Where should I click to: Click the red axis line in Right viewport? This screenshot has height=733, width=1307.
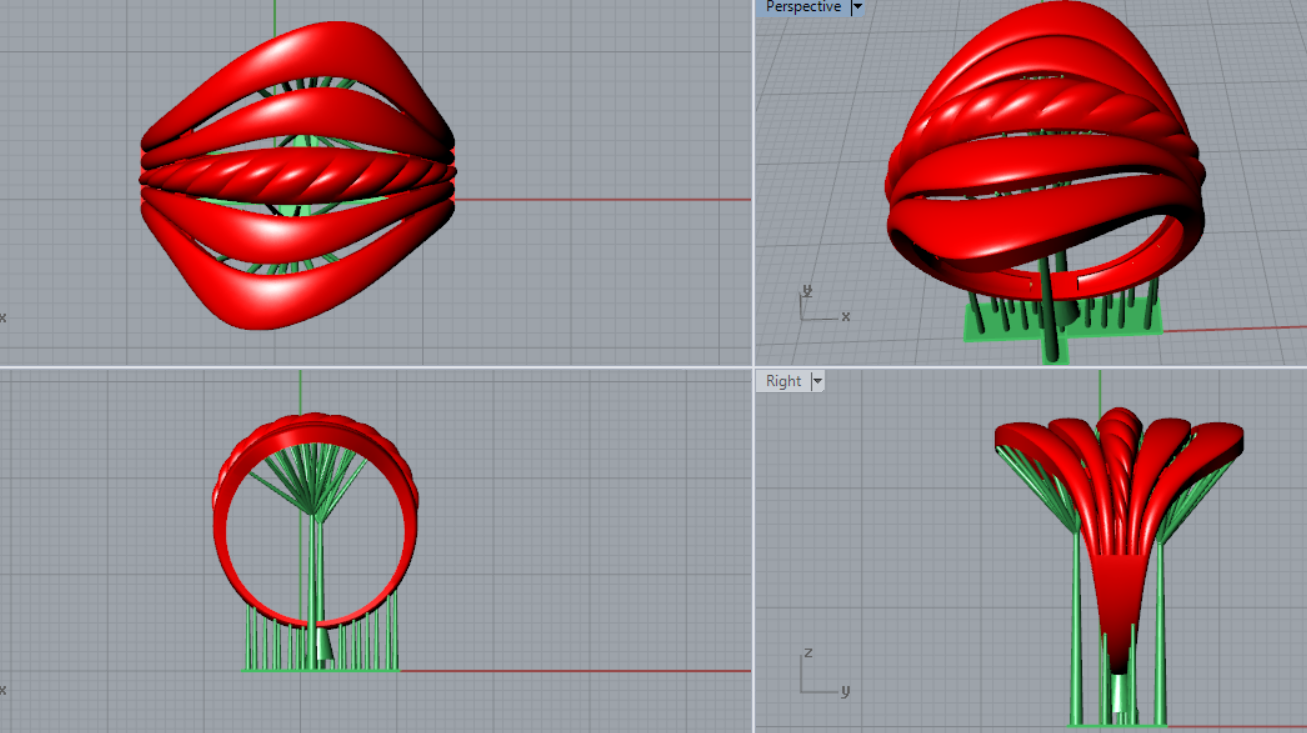click(1240, 726)
